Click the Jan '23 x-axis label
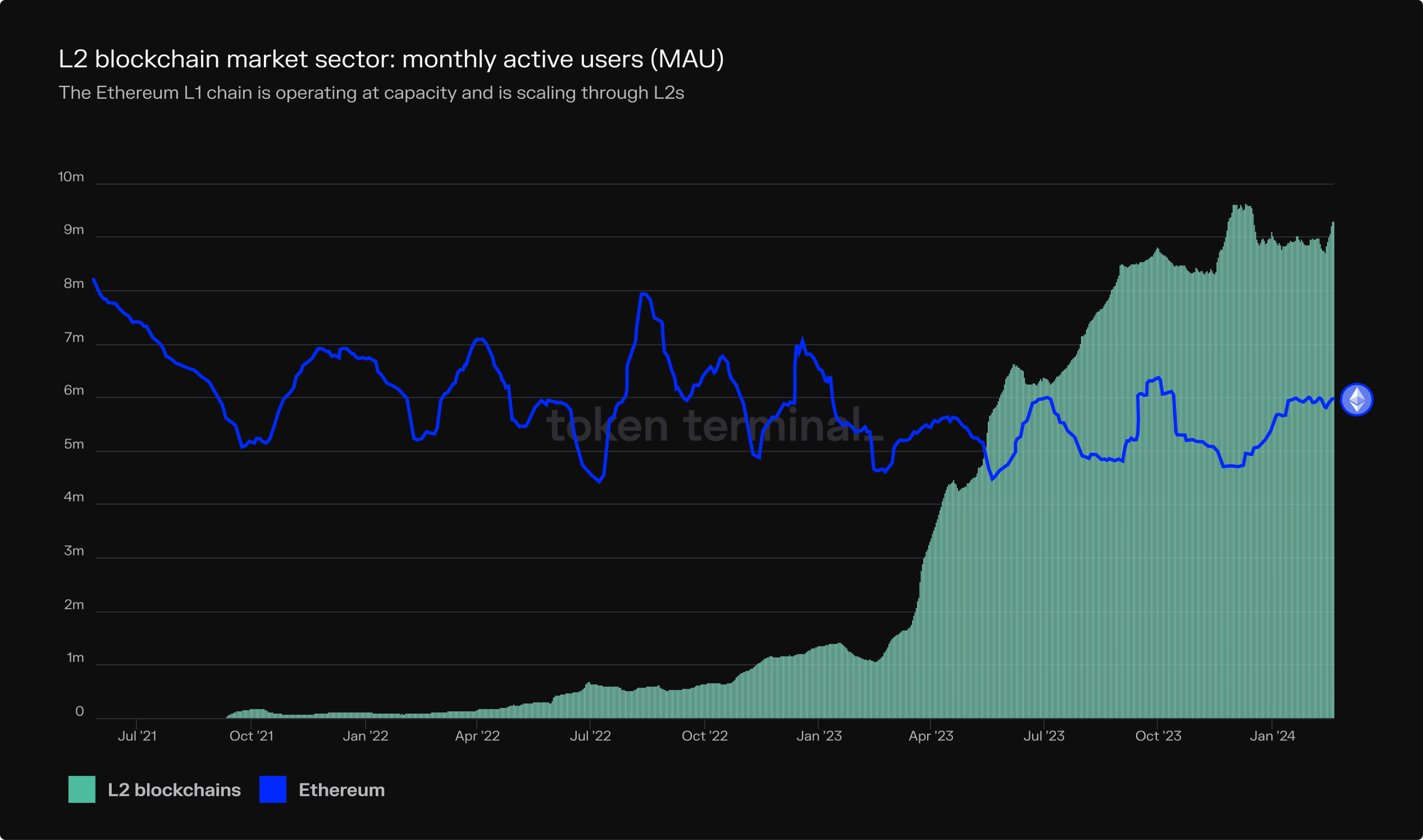This screenshot has height=840, width=1423. coord(819,736)
